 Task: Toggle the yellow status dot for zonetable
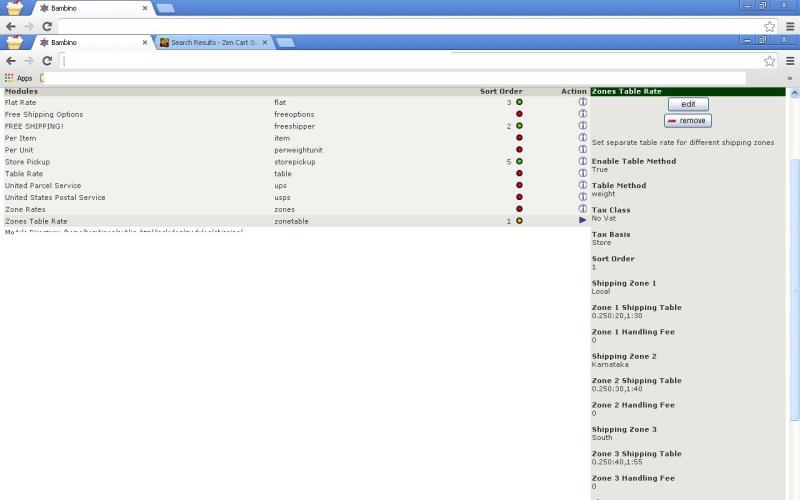(x=519, y=221)
